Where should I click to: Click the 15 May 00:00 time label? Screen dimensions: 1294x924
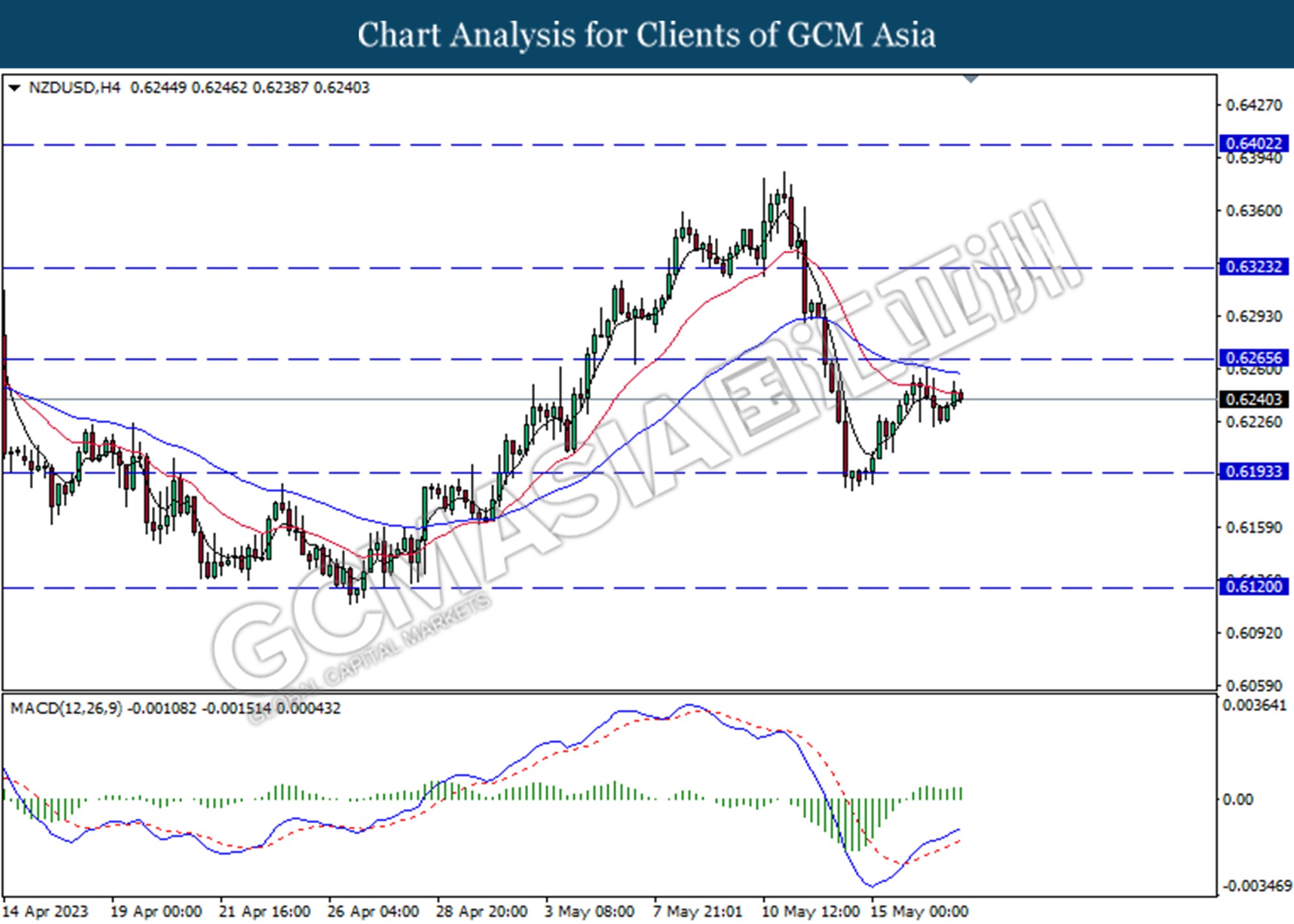919,911
